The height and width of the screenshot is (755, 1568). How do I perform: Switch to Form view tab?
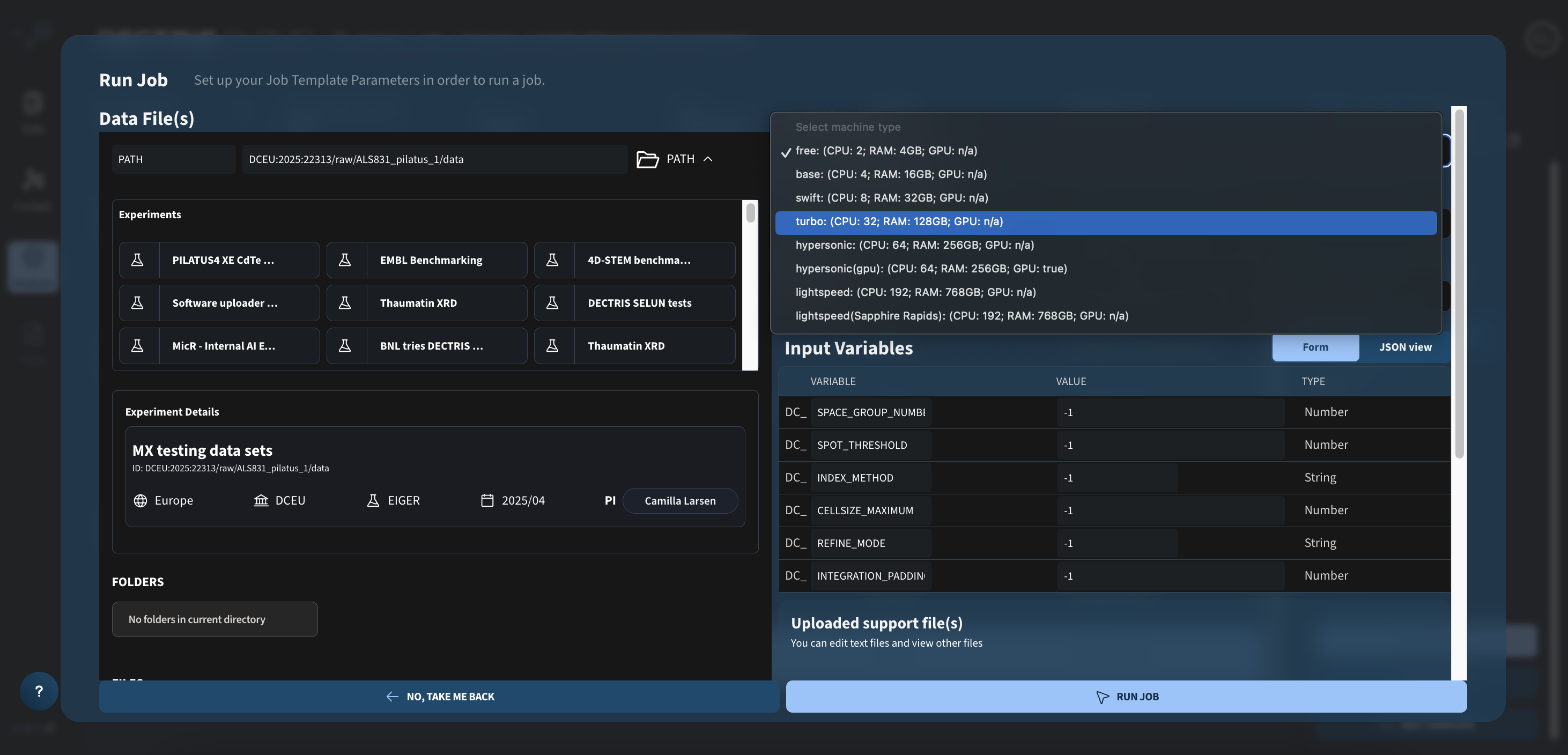pos(1315,347)
